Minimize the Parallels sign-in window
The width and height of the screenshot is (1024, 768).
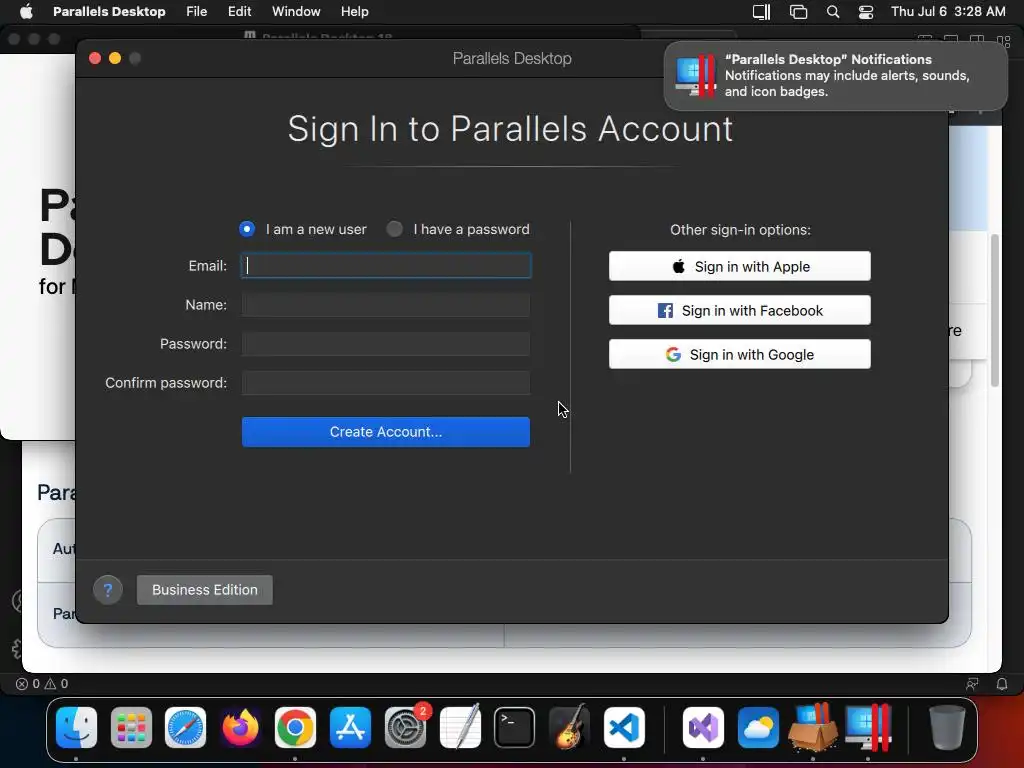[x=115, y=58]
